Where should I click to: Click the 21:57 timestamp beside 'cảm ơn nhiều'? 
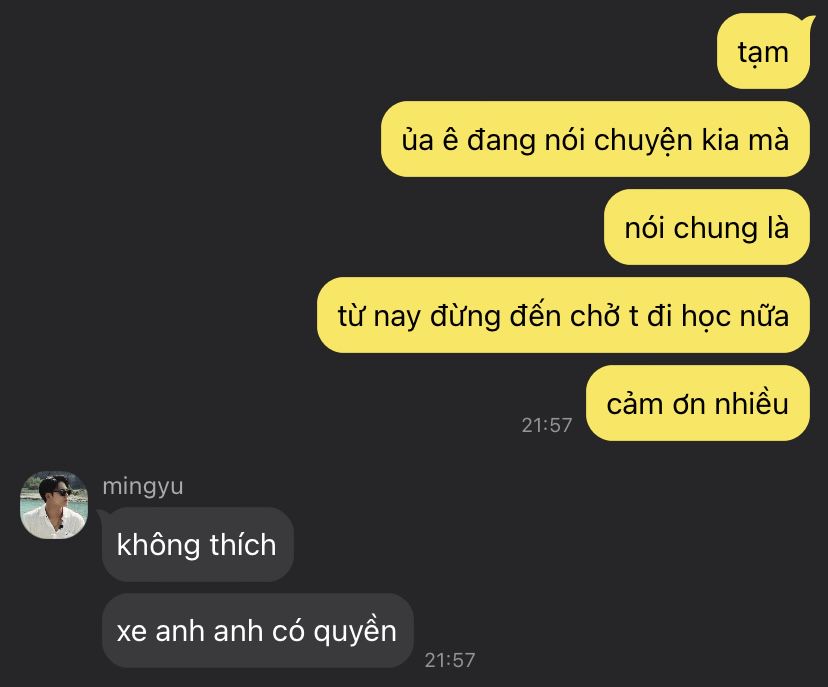pos(547,425)
